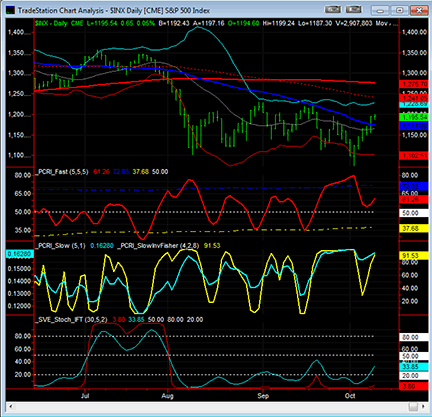Click the 1,150.00 right price axis label
432x417 pixels.
[x=414, y=135]
